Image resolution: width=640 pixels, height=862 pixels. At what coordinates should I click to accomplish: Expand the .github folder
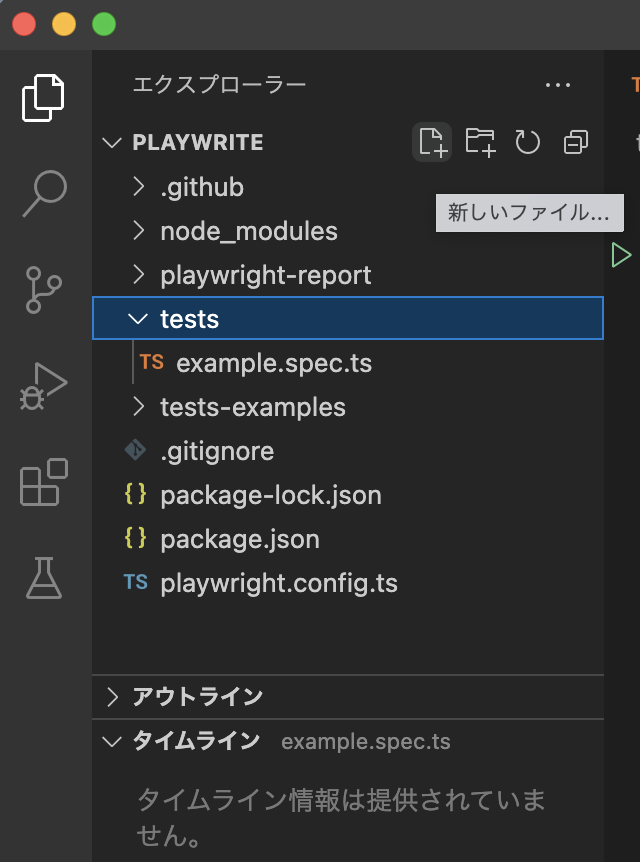(x=139, y=187)
